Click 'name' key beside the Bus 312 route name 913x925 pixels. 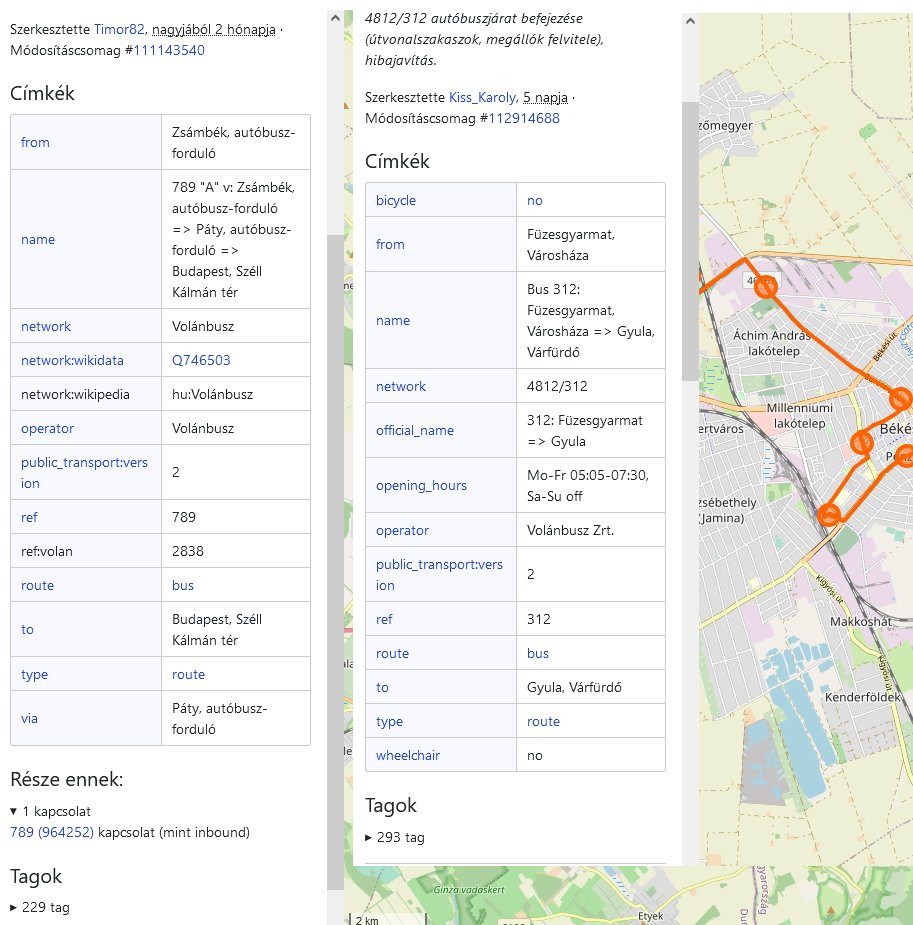pos(393,320)
